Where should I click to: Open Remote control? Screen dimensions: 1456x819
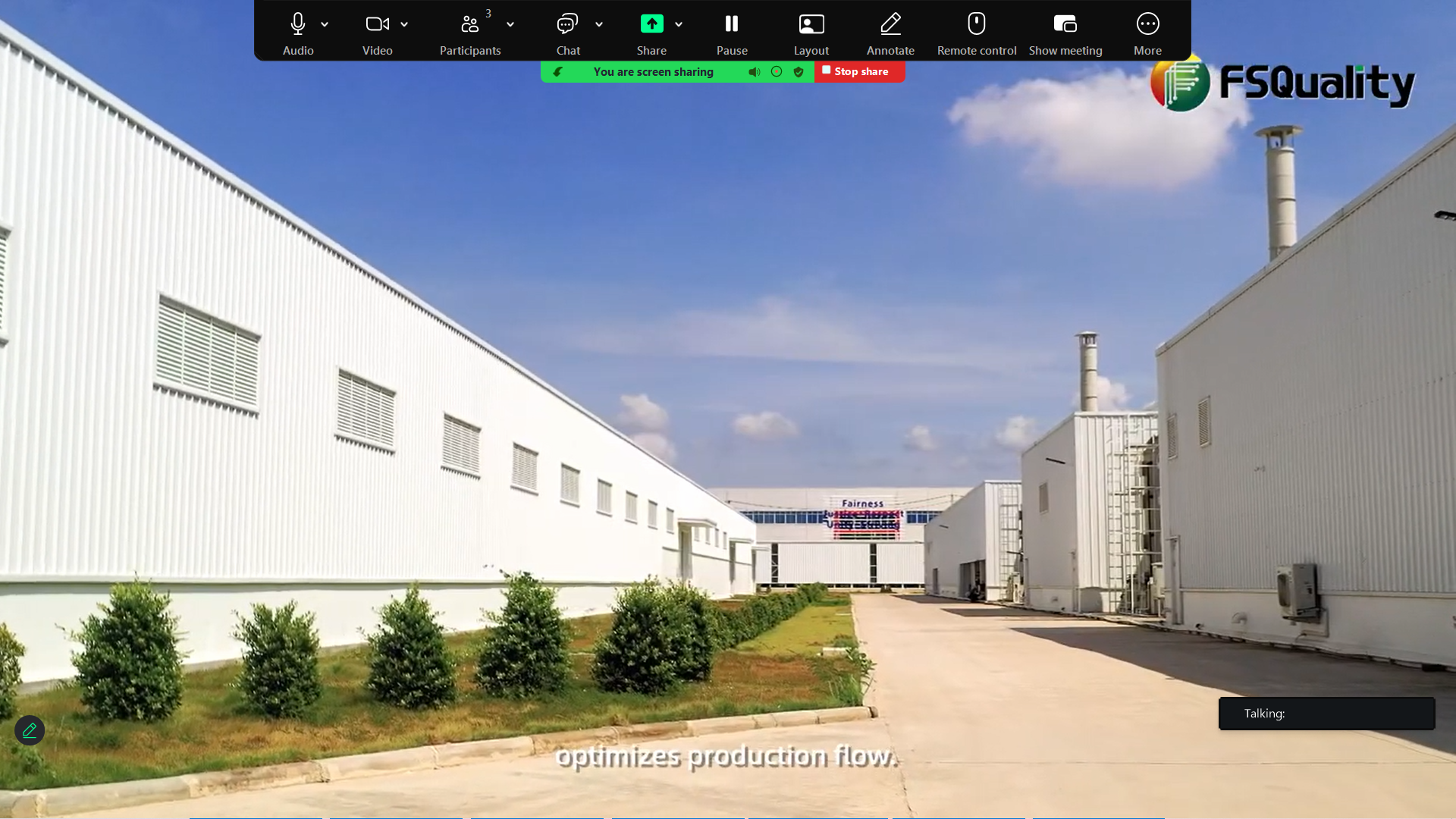[977, 25]
